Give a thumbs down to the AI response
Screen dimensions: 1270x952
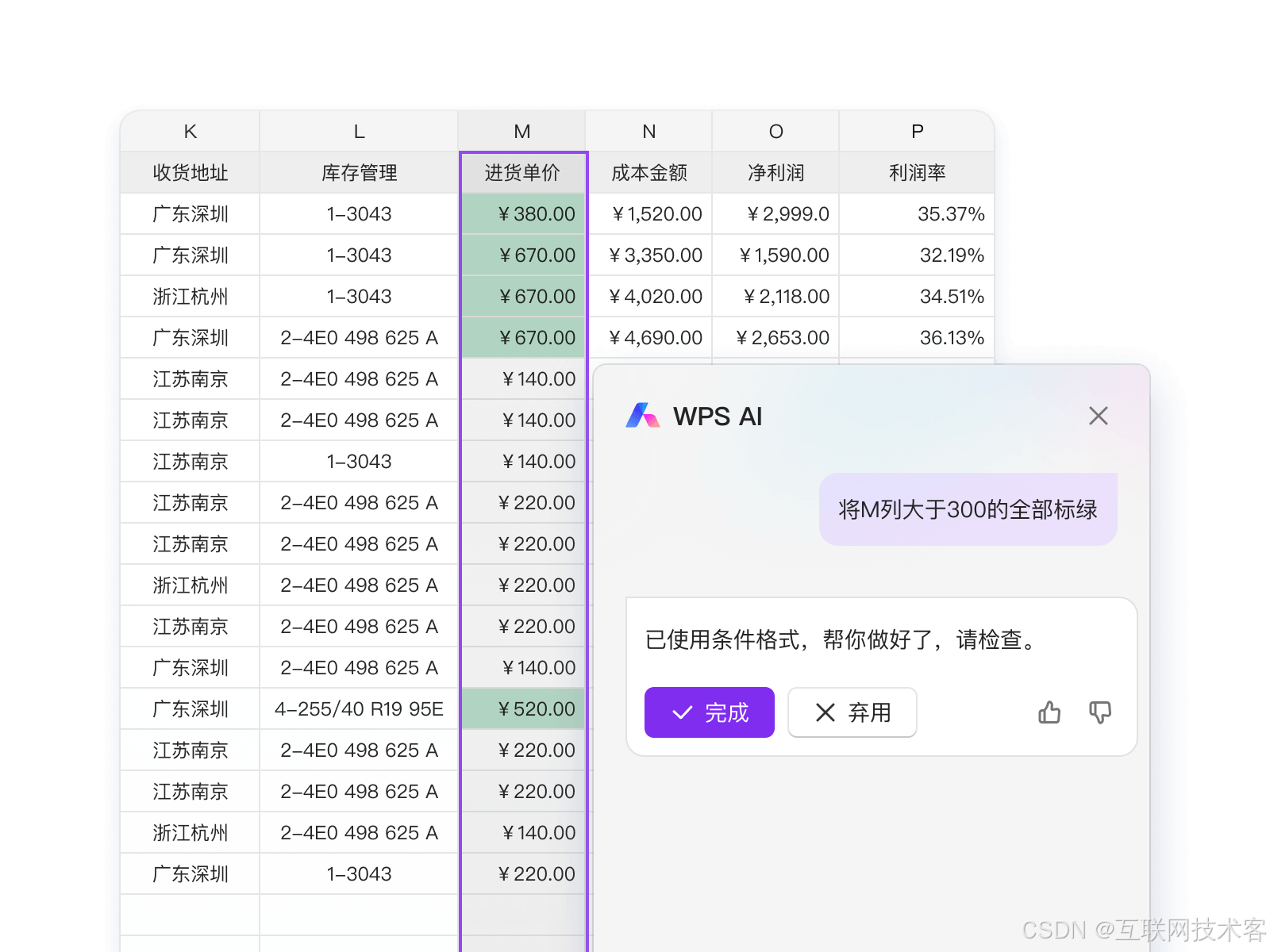(1100, 712)
